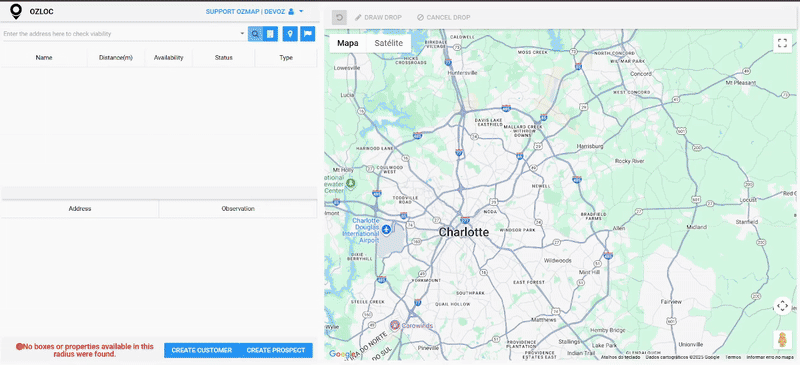Click the green park marker near Mt Holly

click(350, 183)
